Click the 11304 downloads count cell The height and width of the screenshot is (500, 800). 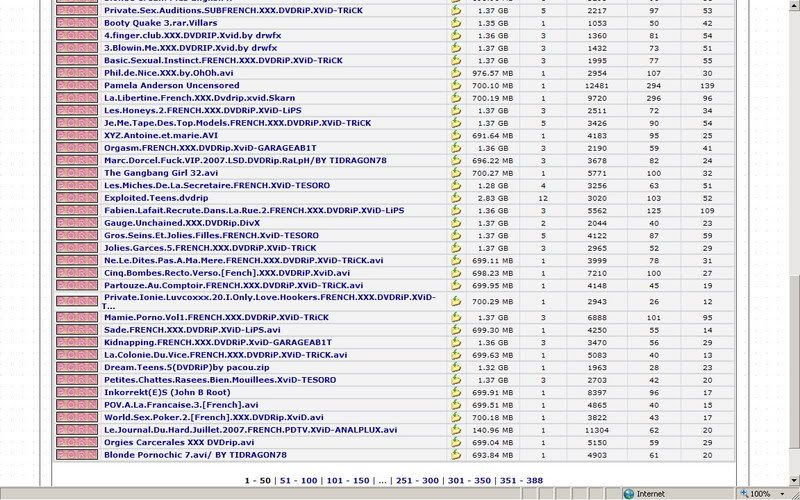click(x=596, y=430)
